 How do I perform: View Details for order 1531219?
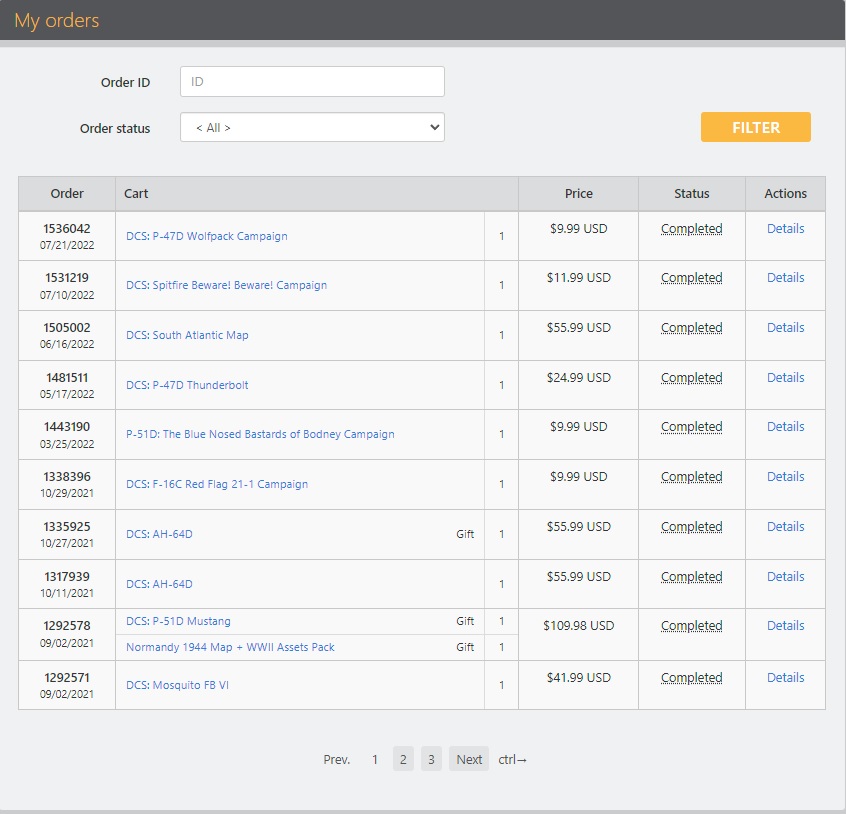click(786, 278)
